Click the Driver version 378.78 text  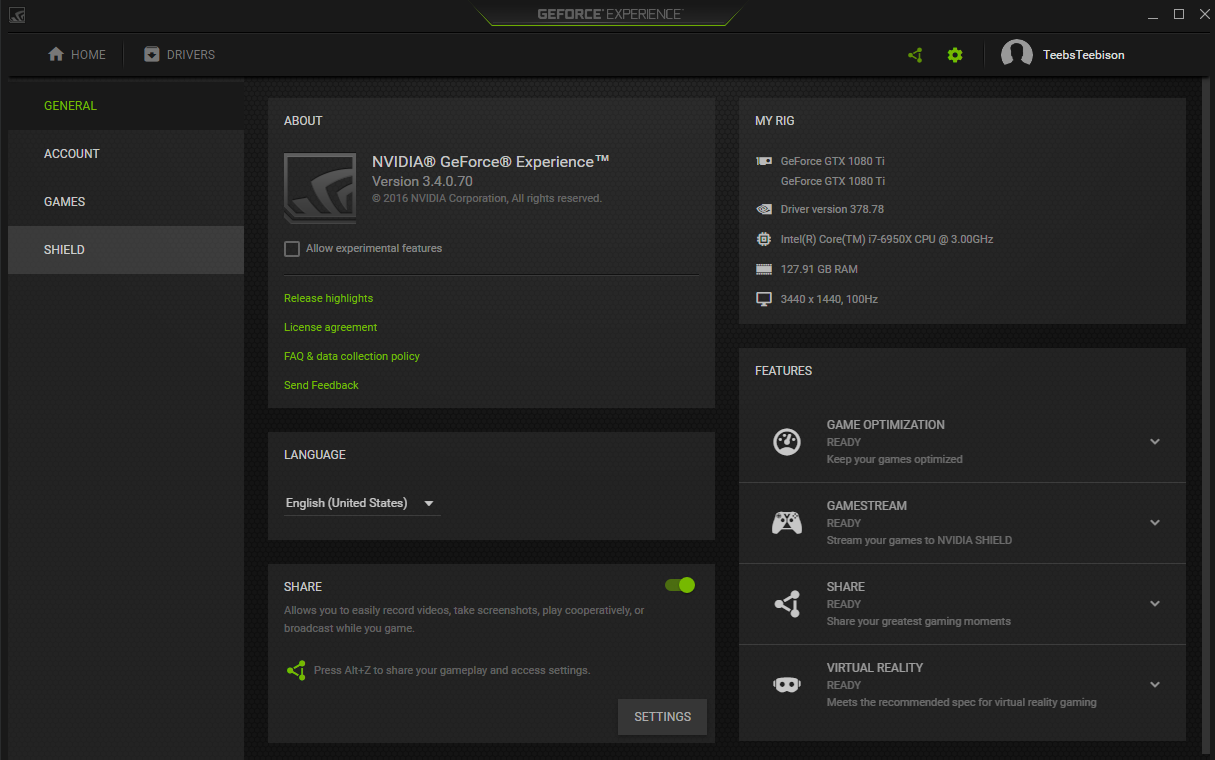[832, 209]
